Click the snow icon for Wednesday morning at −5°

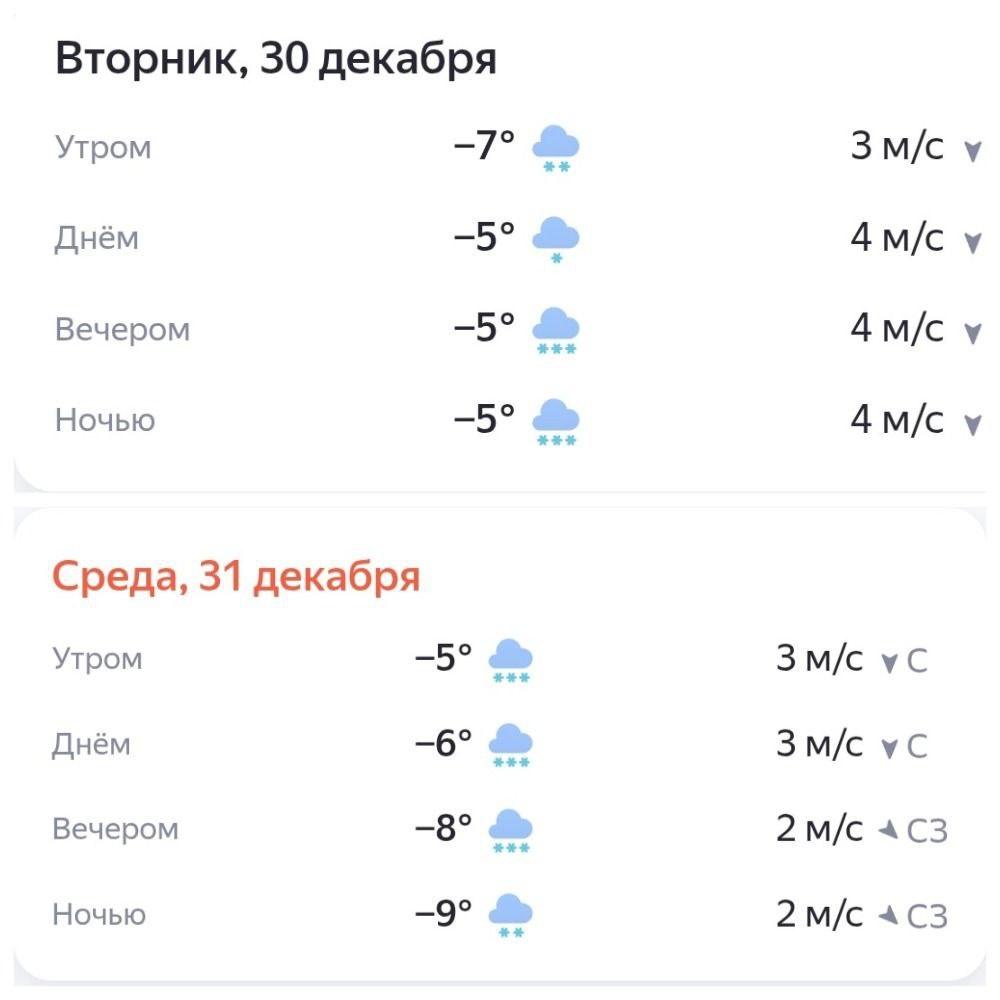[510, 660]
